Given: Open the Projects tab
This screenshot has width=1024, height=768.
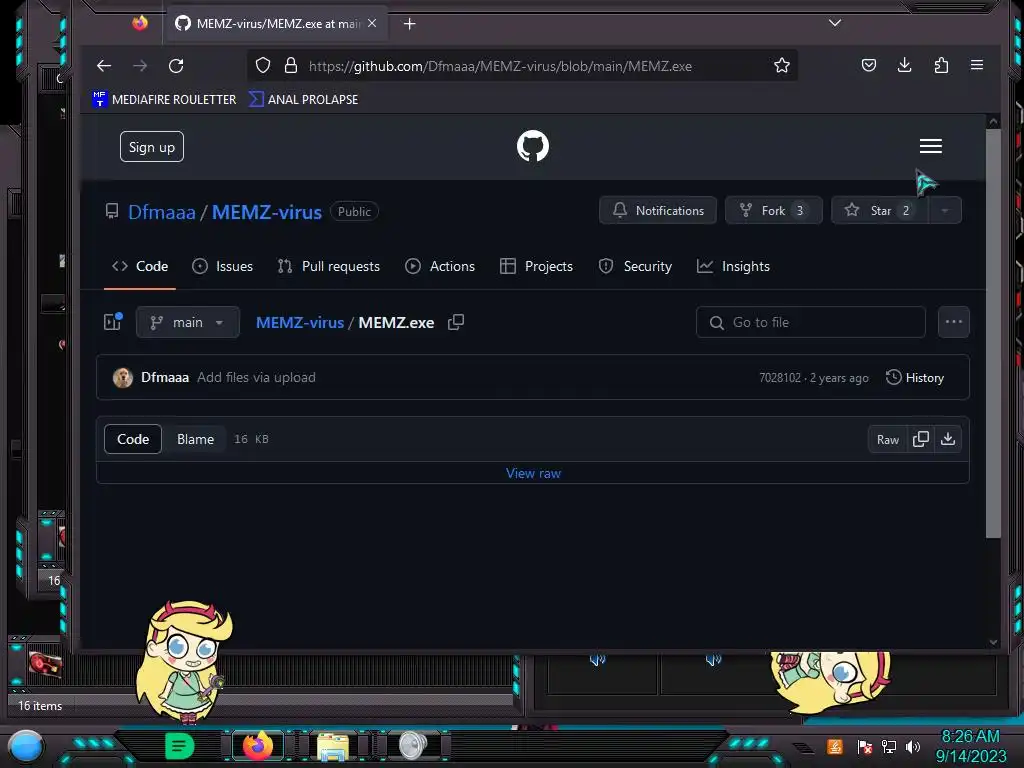Looking at the screenshot, I should click(x=536, y=266).
